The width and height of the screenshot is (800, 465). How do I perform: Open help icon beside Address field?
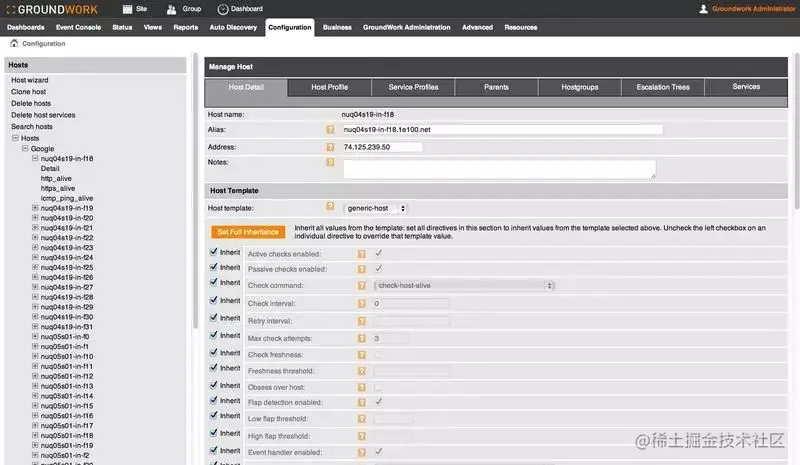click(x=330, y=147)
